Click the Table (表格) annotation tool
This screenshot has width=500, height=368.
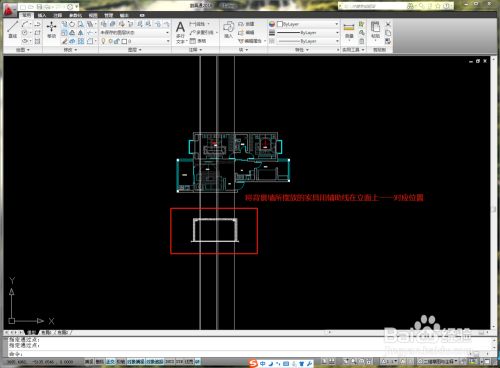(x=198, y=41)
